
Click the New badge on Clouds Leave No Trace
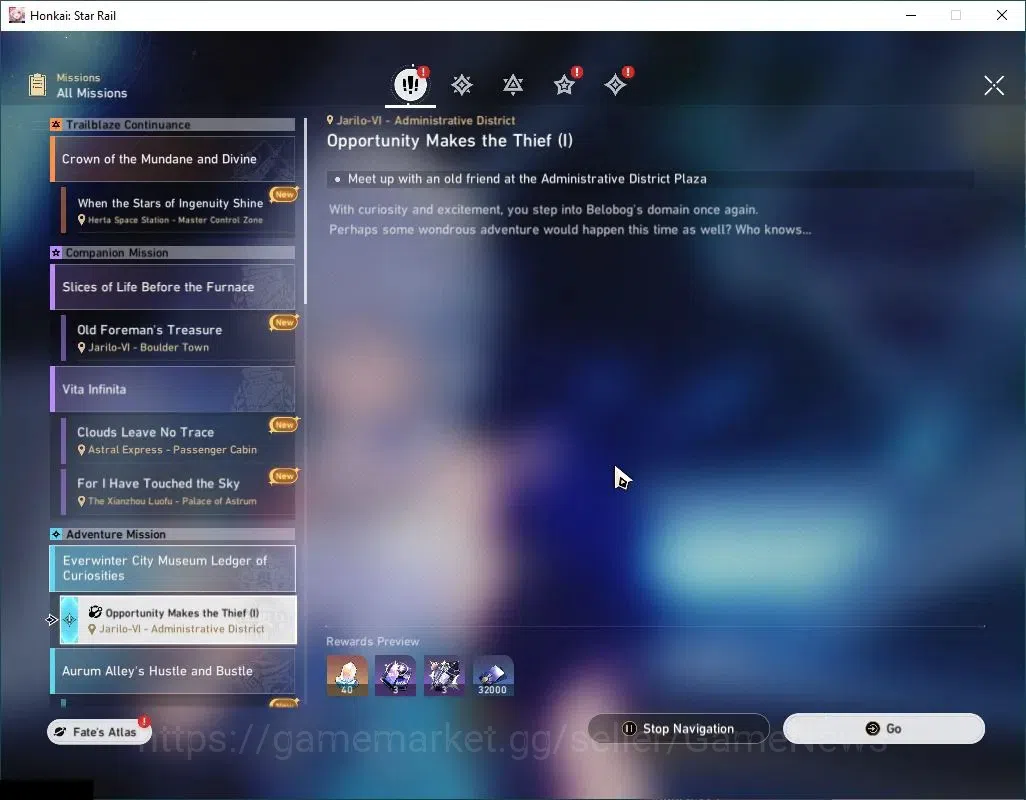point(284,425)
